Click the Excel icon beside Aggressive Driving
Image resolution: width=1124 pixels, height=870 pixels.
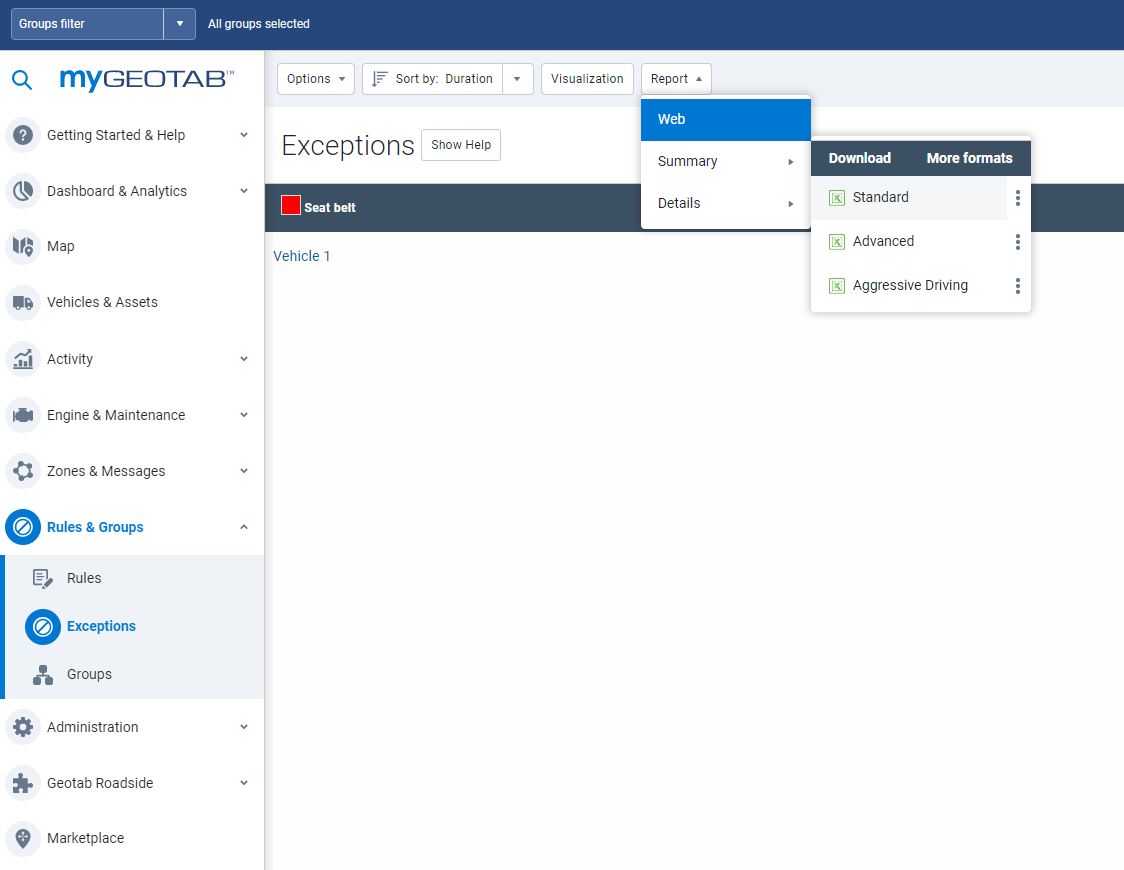(837, 286)
